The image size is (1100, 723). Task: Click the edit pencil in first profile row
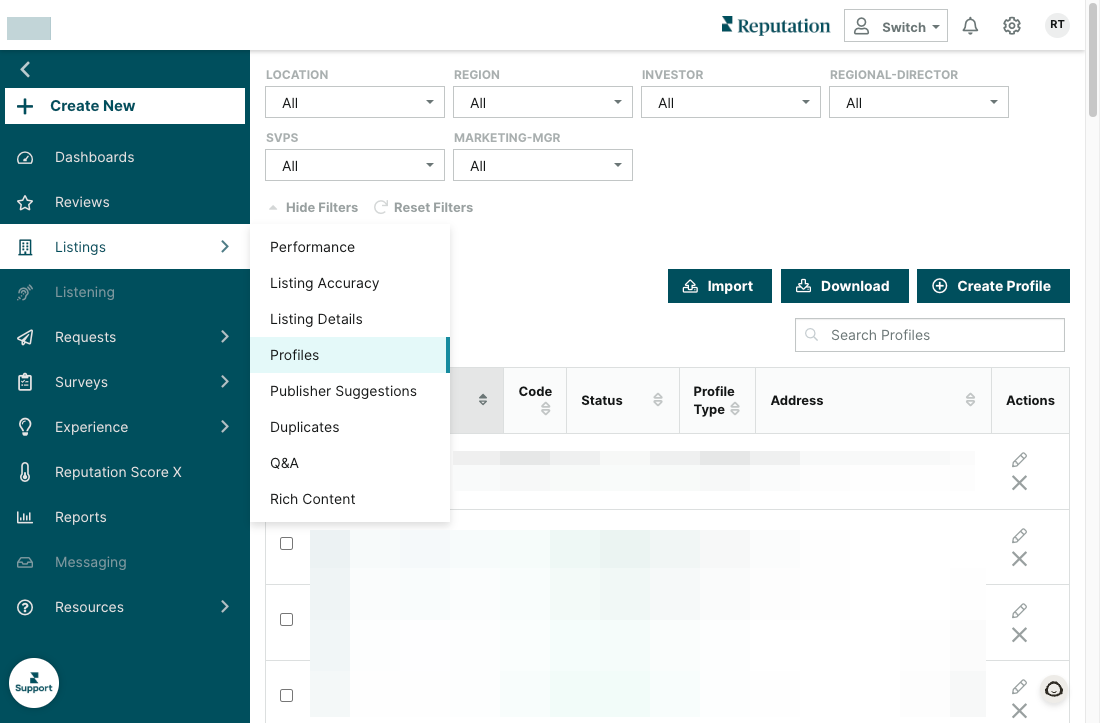[1019, 460]
